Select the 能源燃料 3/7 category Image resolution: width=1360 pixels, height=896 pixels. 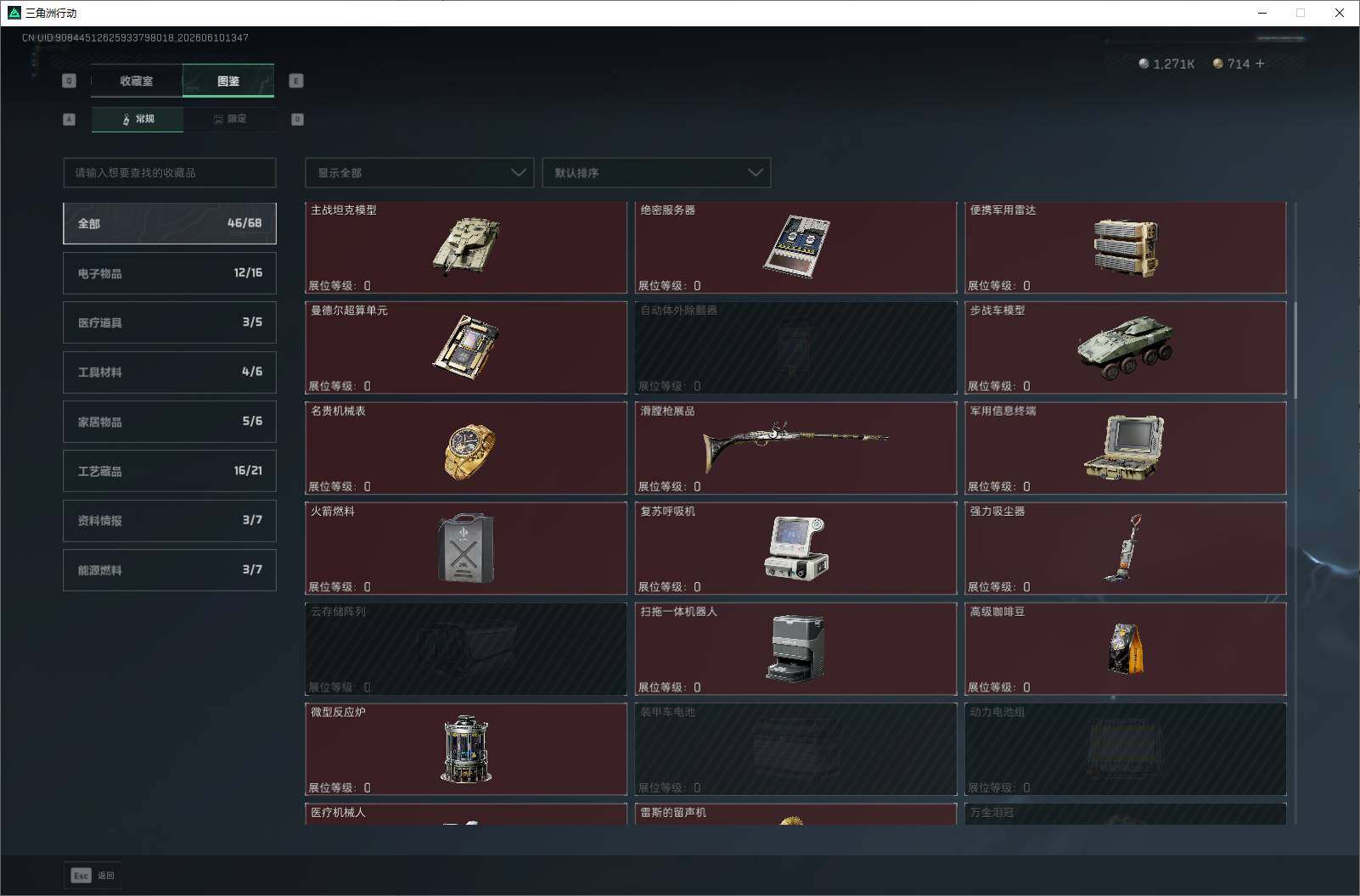tap(170, 570)
